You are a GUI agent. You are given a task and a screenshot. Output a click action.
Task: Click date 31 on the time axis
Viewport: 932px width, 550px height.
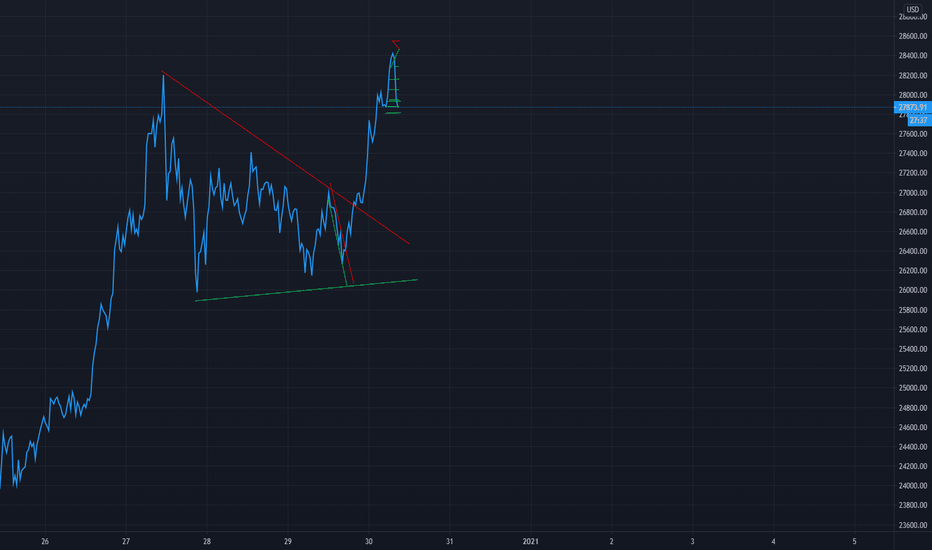click(x=449, y=541)
